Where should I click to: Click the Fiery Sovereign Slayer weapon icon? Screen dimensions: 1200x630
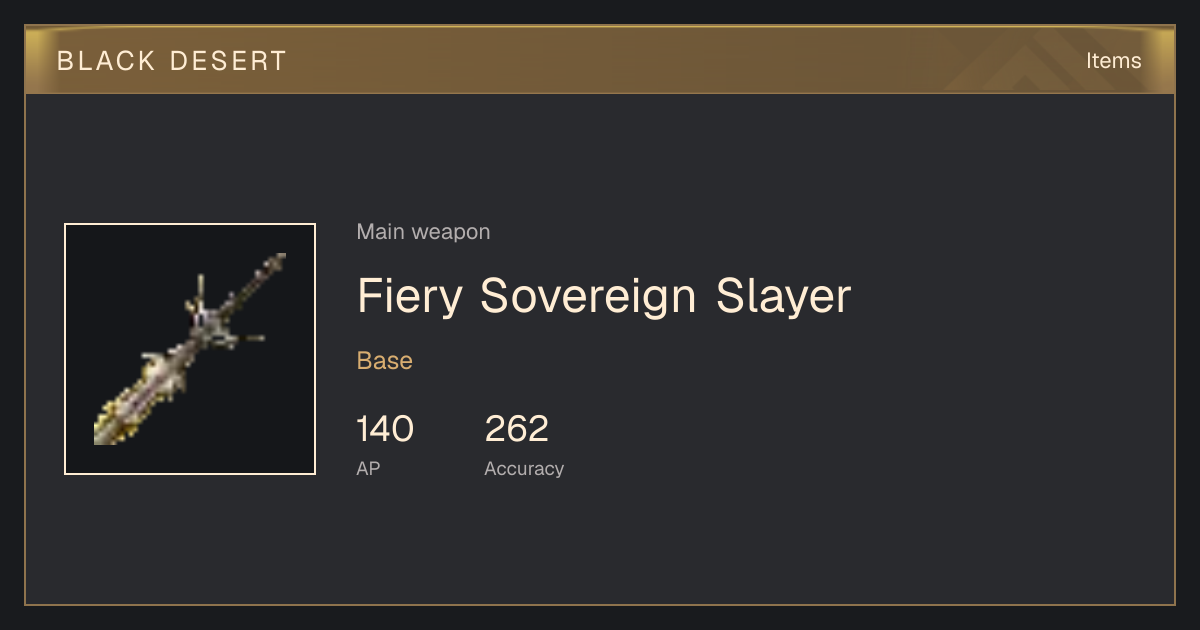coord(190,349)
